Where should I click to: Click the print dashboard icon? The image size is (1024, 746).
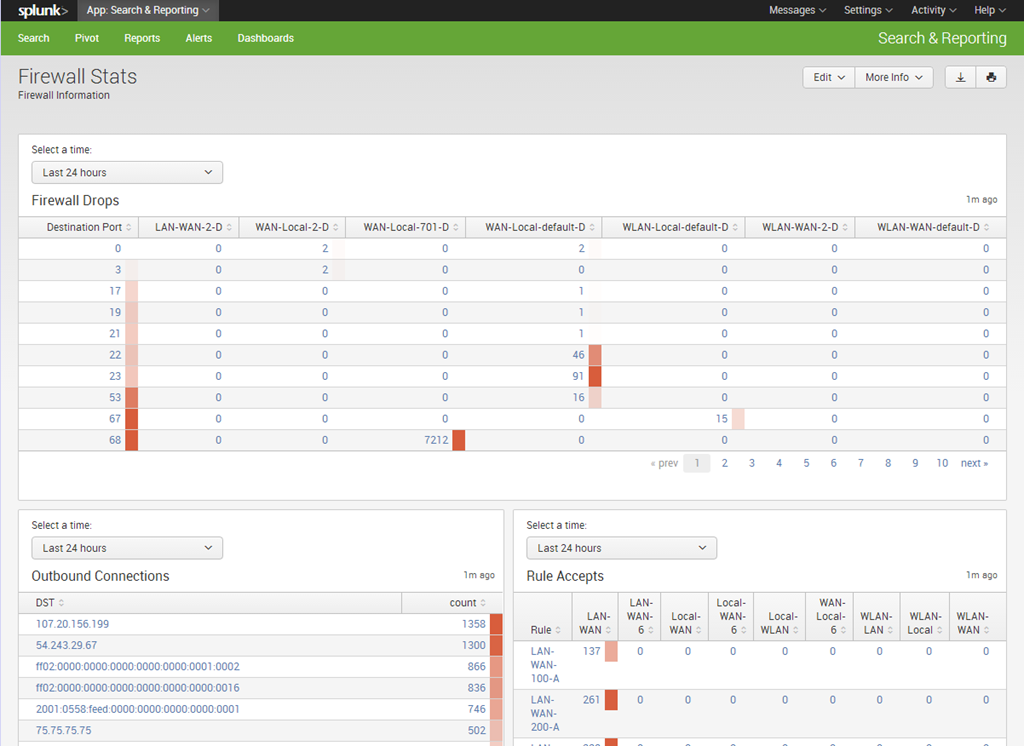tap(991, 77)
